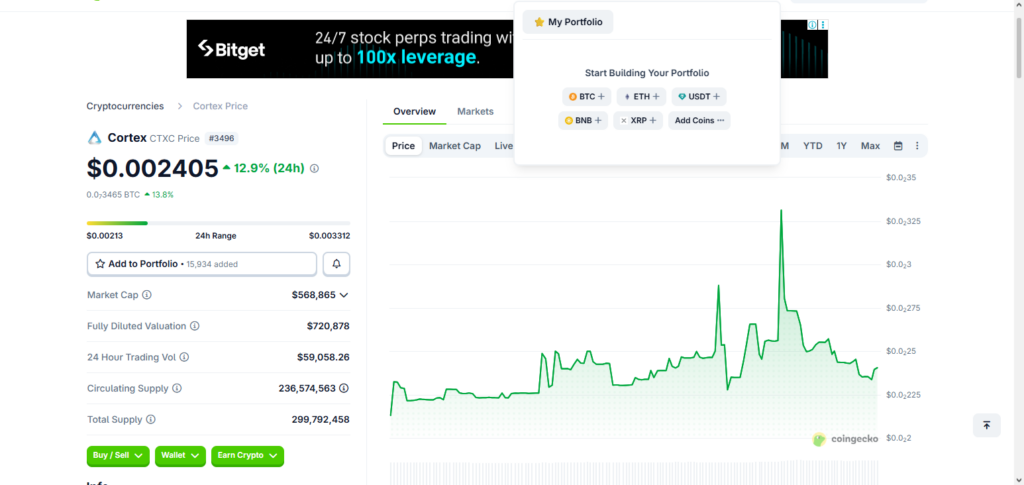Click Total Supply info icon

[x=151, y=420]
